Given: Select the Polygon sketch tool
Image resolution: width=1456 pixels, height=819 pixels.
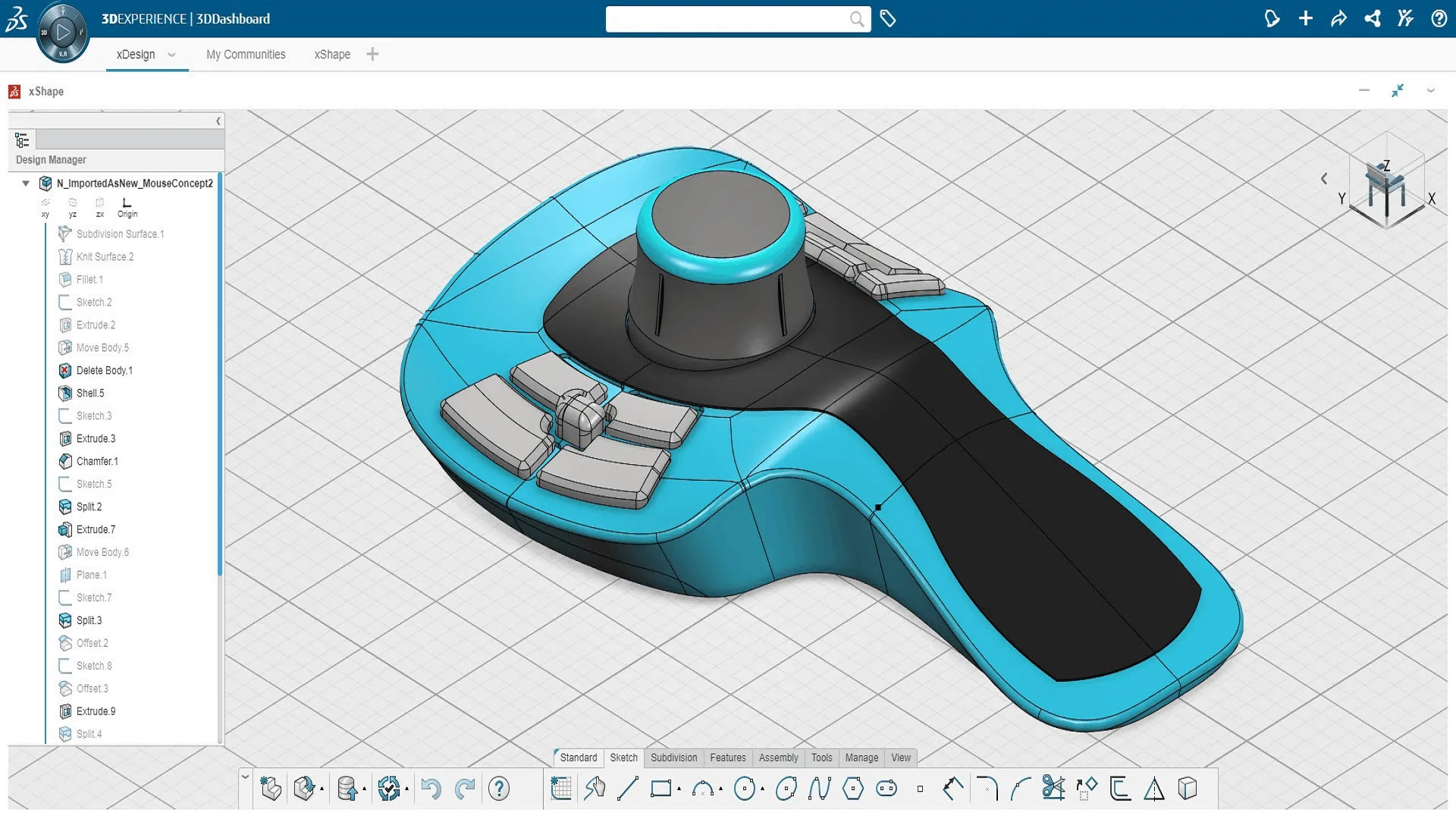Looking at the screenshot, I should 855,789.
